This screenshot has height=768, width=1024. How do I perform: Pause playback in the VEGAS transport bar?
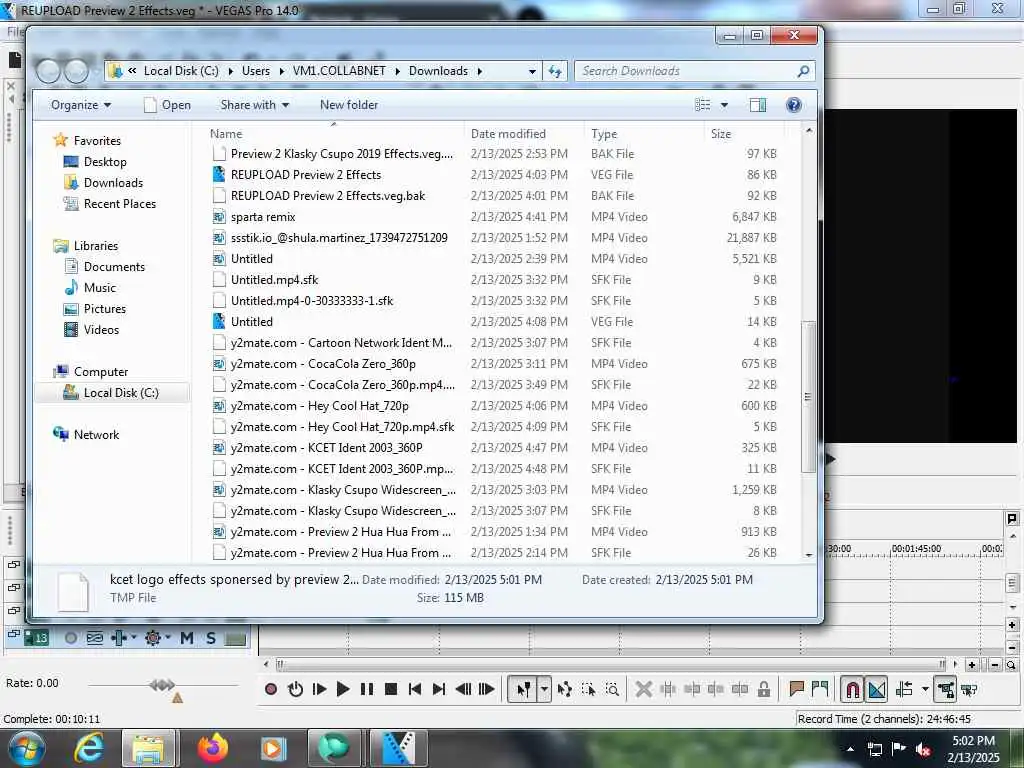tap(366, 689)
